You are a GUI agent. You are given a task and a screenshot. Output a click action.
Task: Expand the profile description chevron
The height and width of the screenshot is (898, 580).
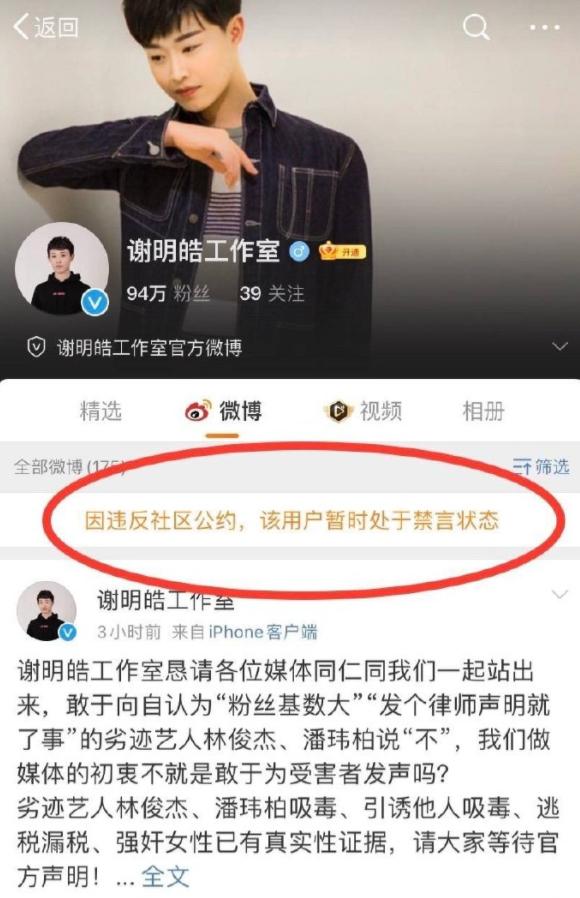point(559,346)
